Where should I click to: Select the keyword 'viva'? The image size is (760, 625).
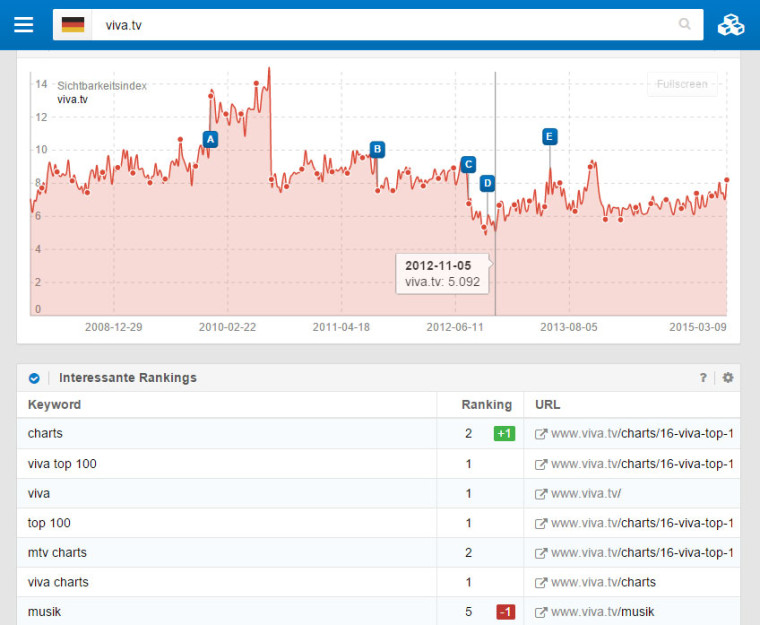coord(39,494)
